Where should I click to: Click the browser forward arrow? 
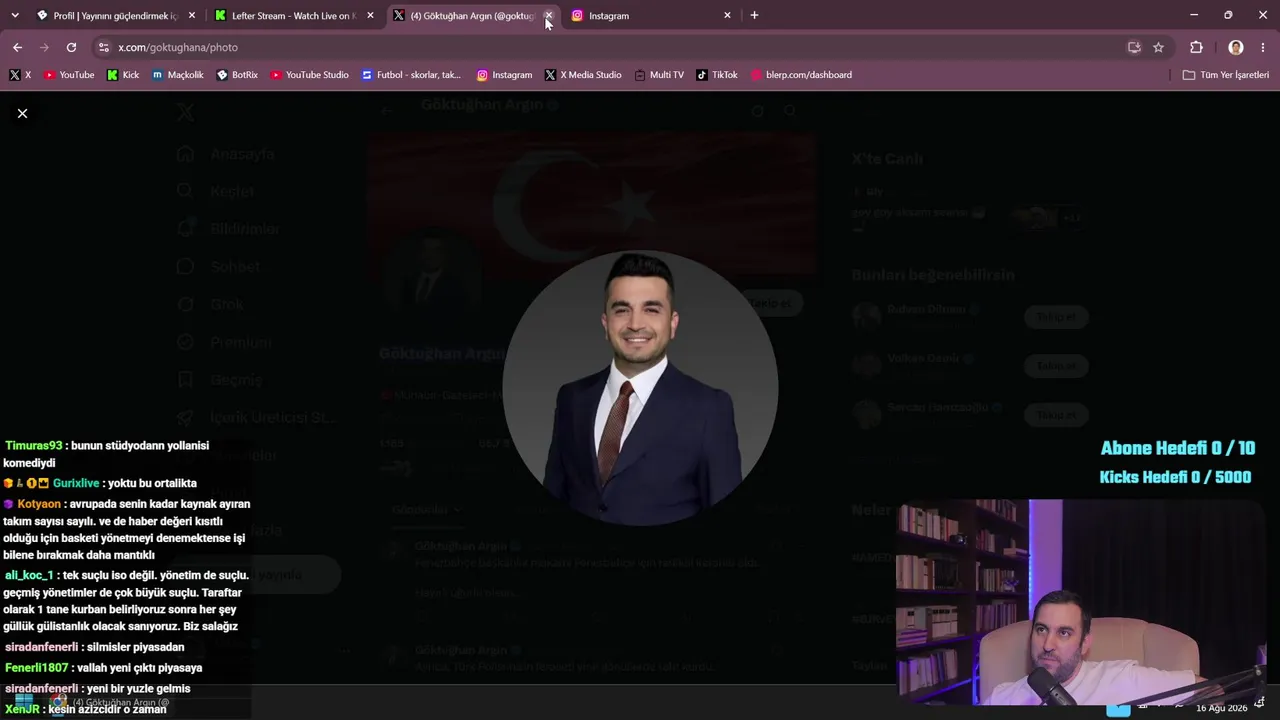tap(44, 47)
